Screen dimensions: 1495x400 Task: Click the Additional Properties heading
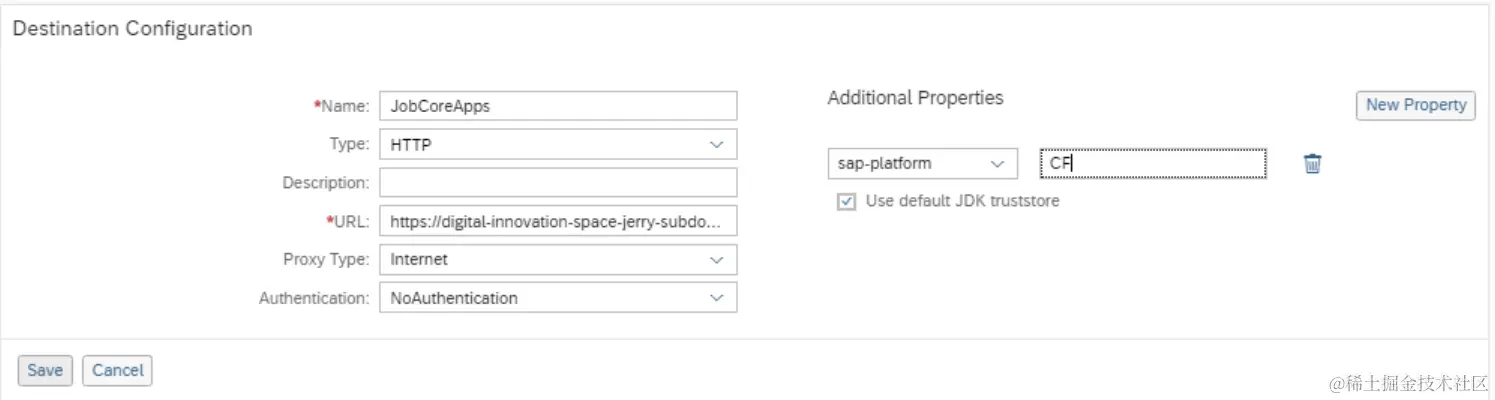click(915, 98)
